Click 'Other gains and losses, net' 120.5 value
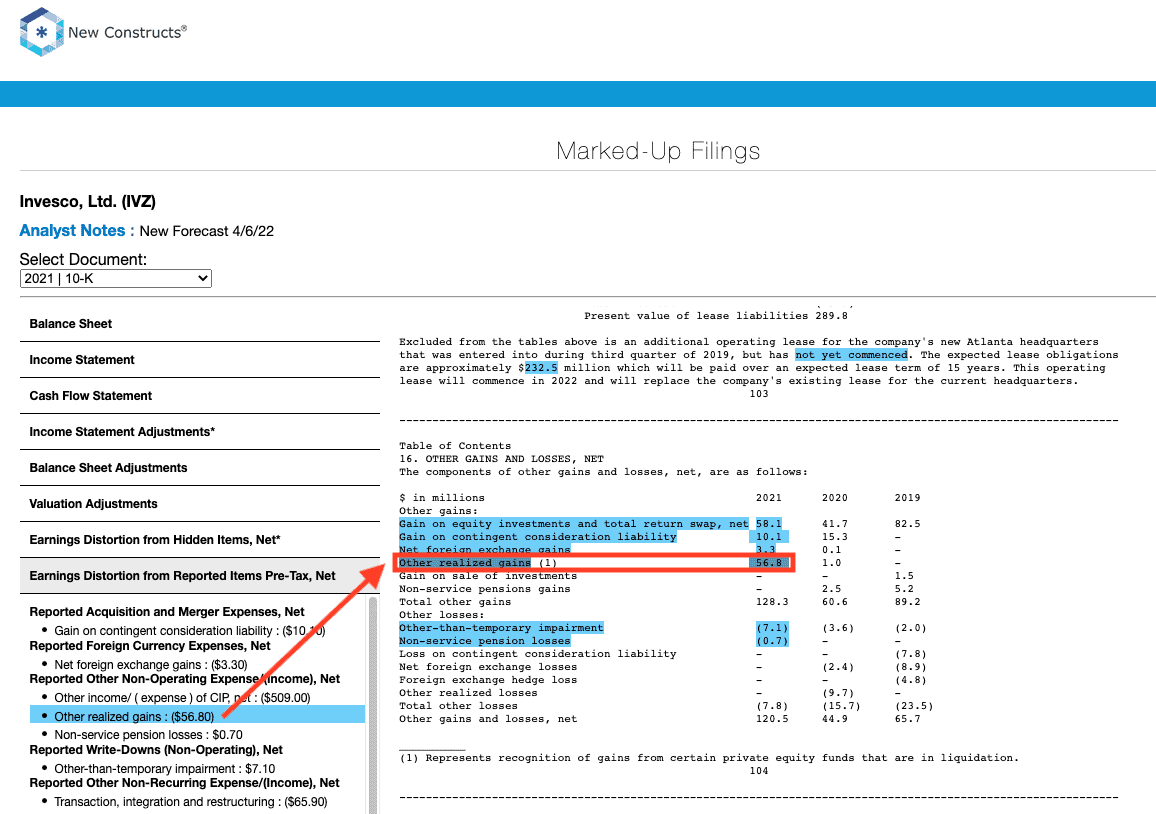Image resolution: width=1156 pixels, height=814 pixels. (772, 719)
